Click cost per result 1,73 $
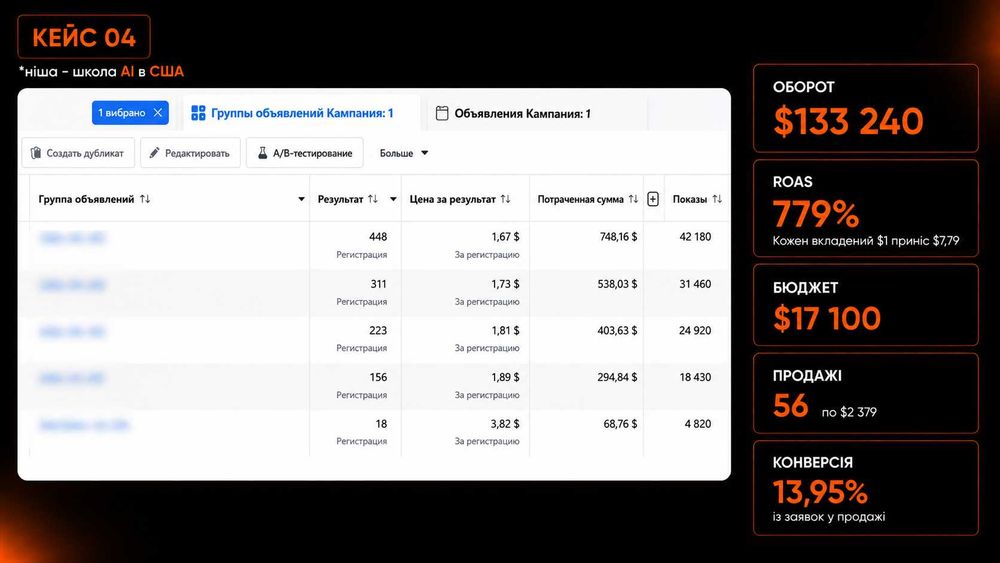Image resolution: width=1000 pixels, height=563 pixels. [x=505, y=284]
